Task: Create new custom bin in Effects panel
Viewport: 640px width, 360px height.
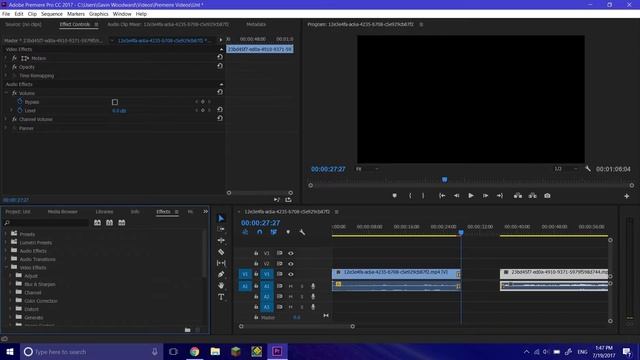Action: [187, 330]
